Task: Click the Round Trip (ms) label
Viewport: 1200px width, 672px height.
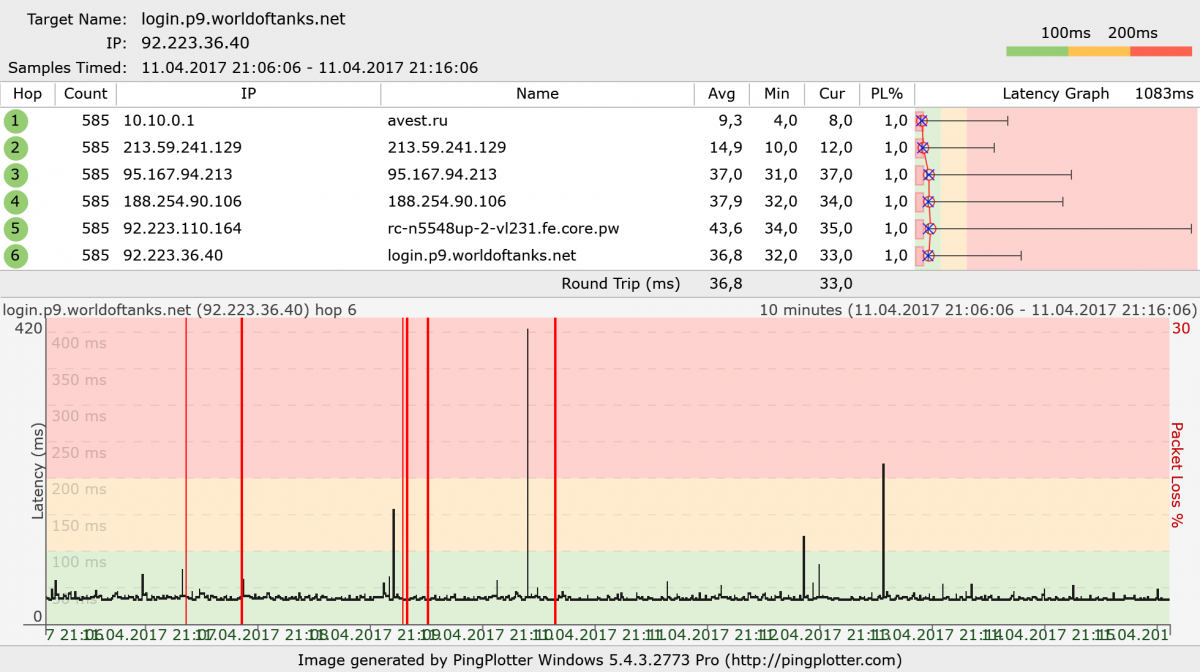Action: 620,284
